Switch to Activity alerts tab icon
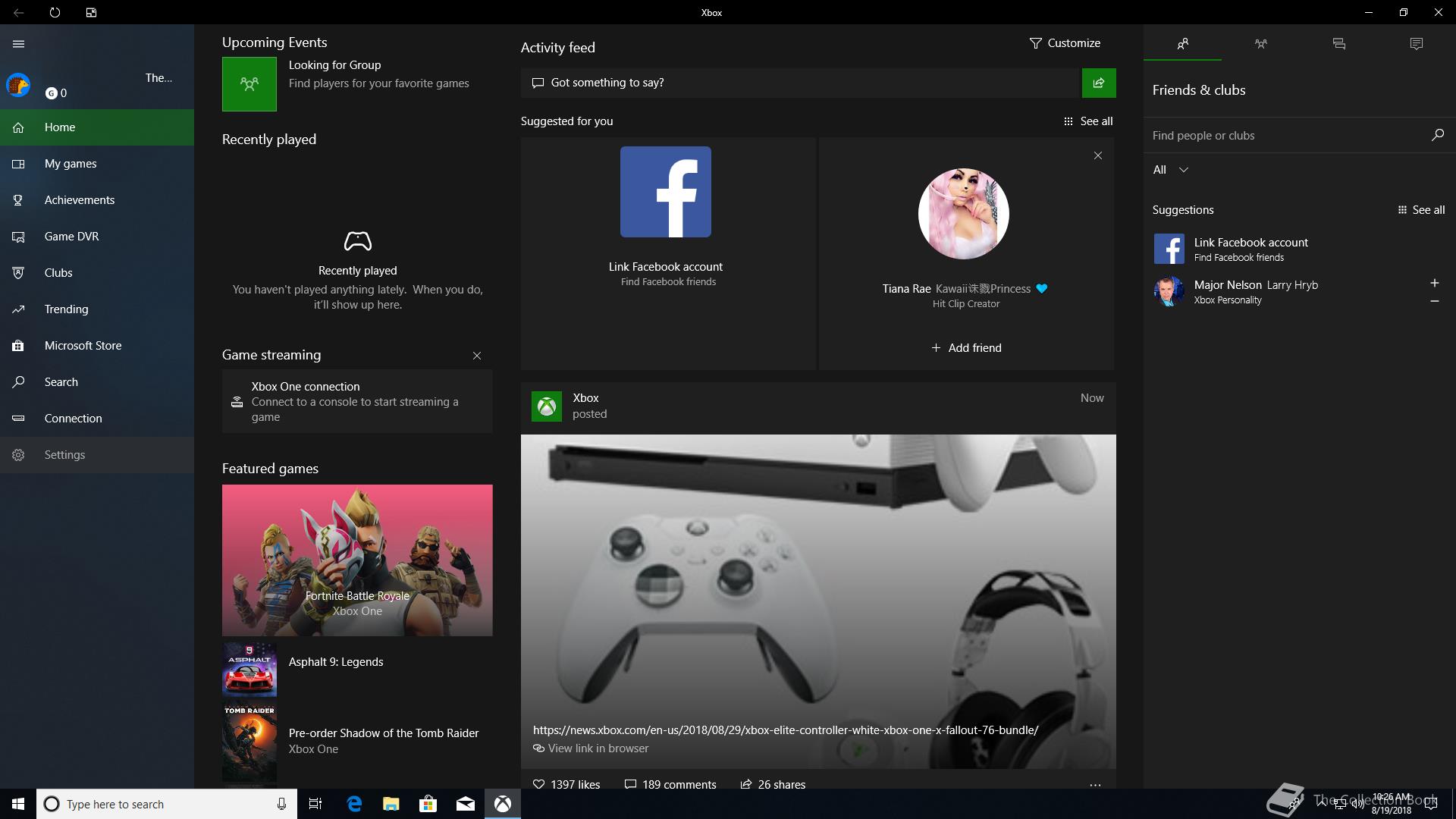This screenshot has width=1456, height=819. [x=1416, y=44]
